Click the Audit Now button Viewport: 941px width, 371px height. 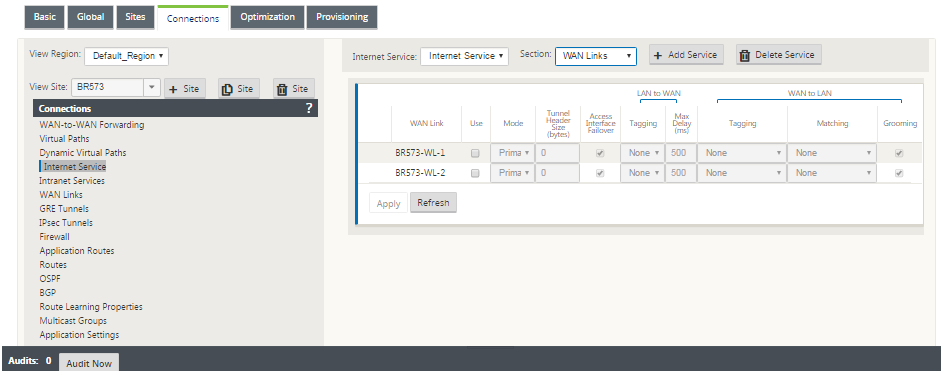[89, 363]
